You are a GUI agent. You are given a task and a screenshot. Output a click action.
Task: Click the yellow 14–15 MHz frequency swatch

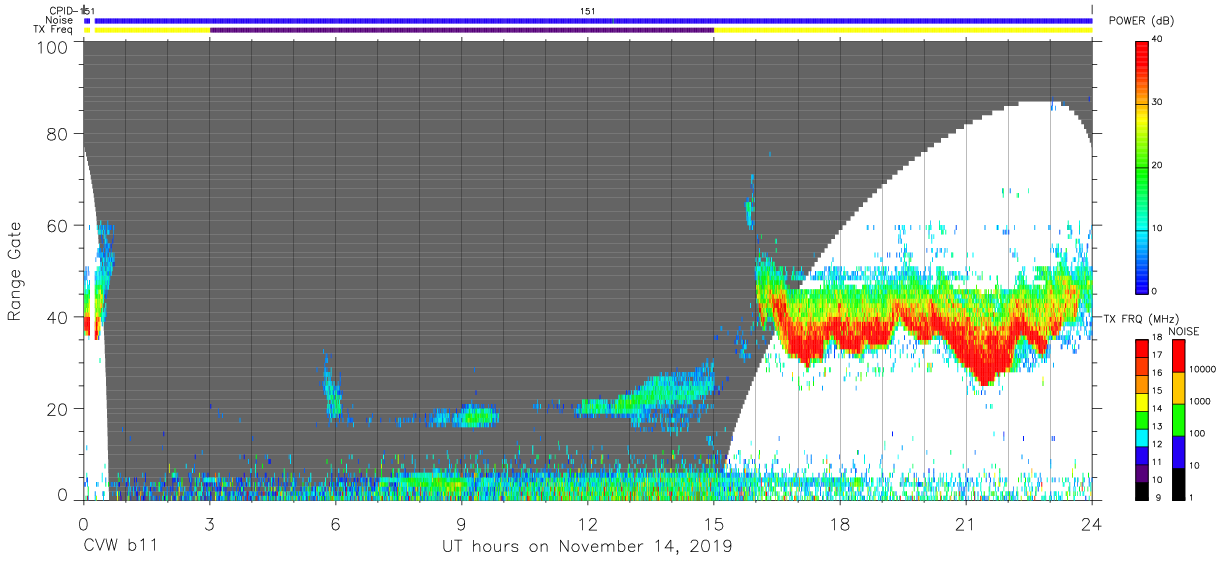pos(1142,401)
